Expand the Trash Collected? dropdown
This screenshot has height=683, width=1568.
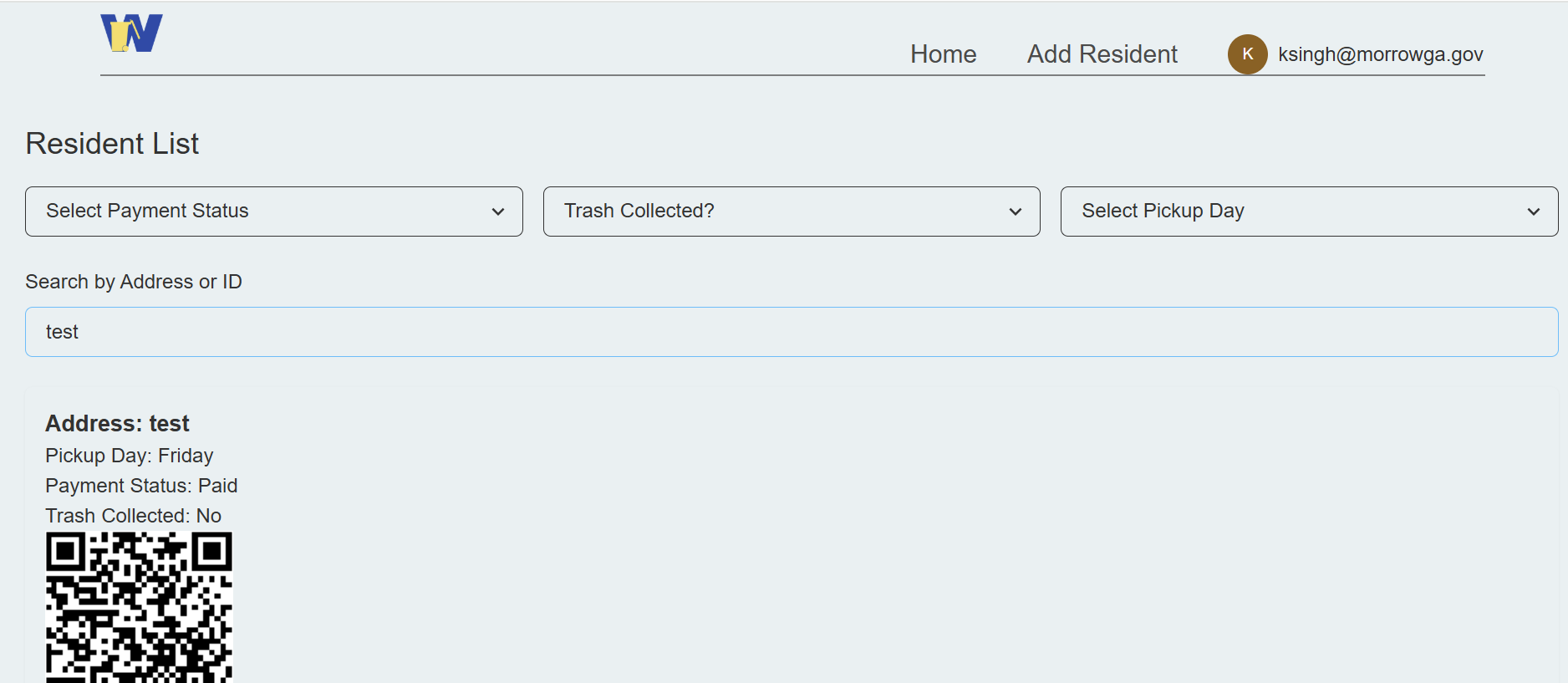791,212
